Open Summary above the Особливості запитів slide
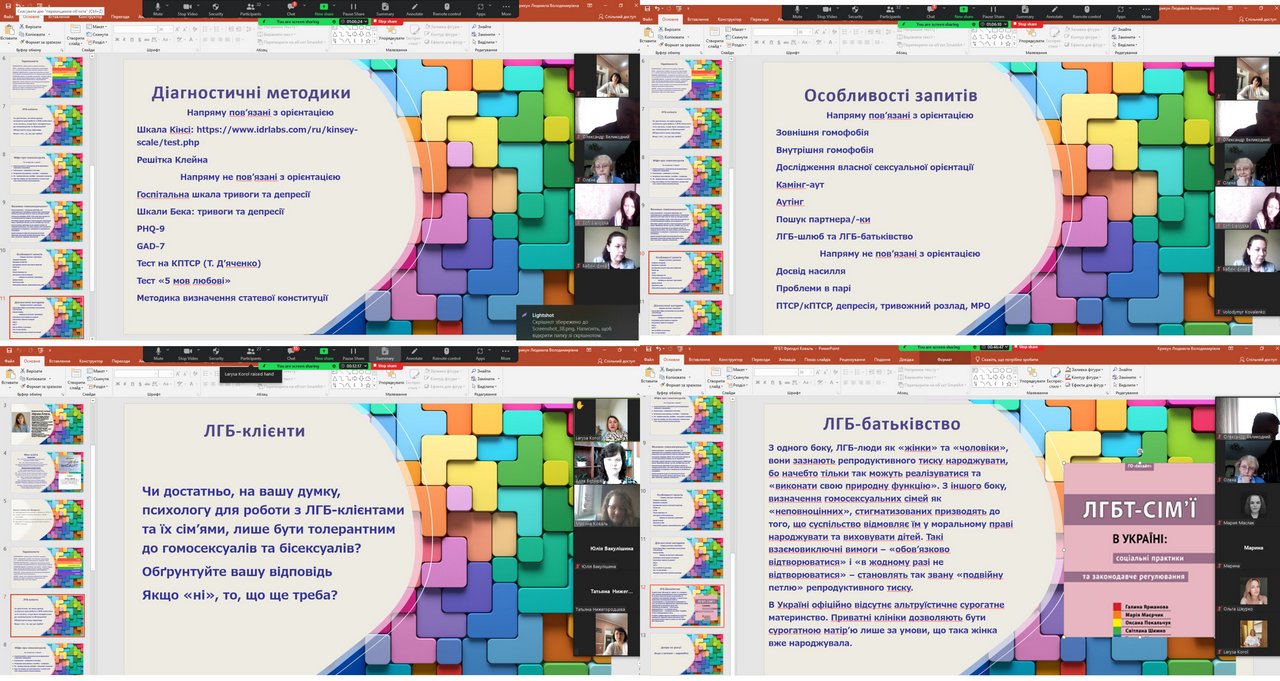Screen dimensions: 1280x681 (1025, 11)
